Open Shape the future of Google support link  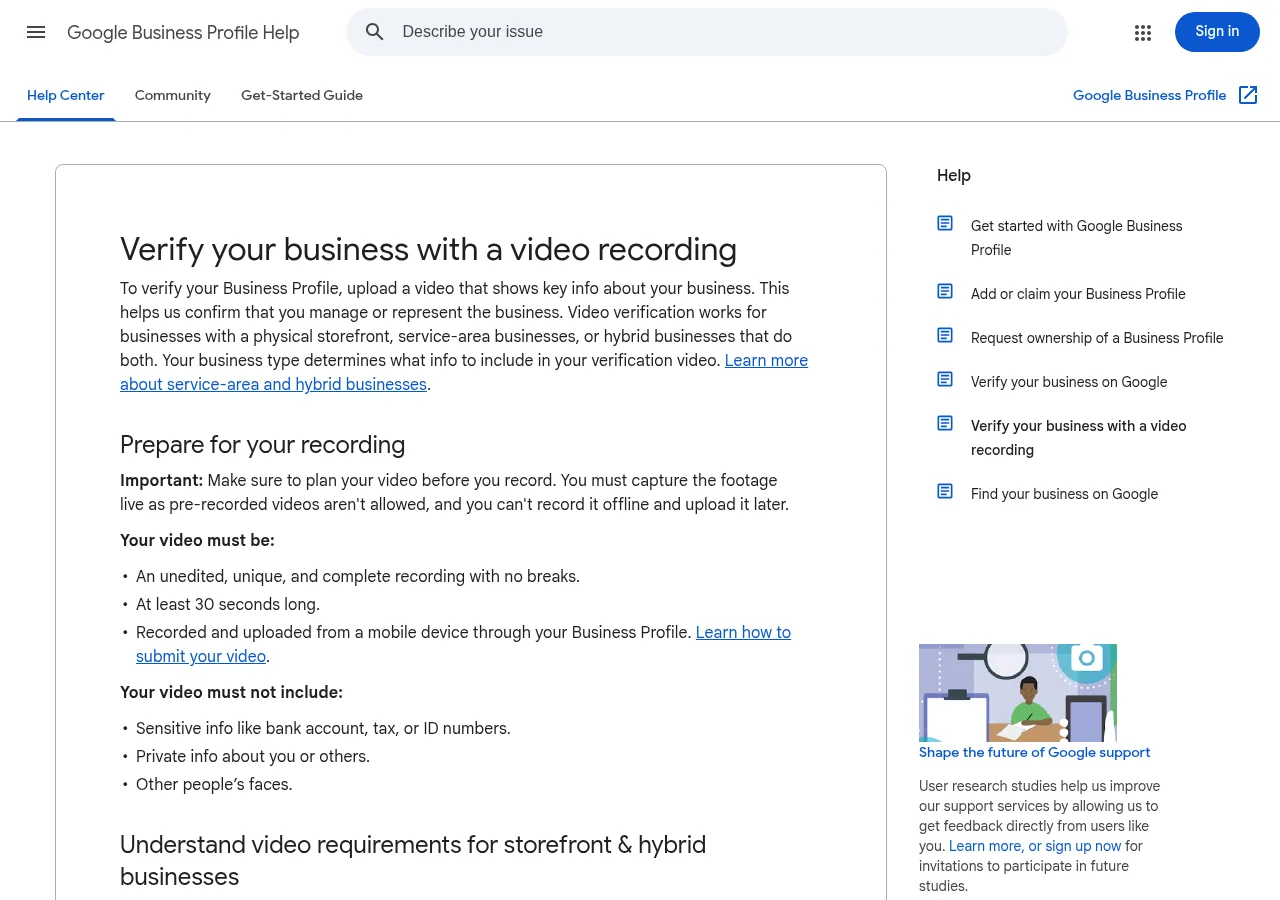coord(1035,752)
